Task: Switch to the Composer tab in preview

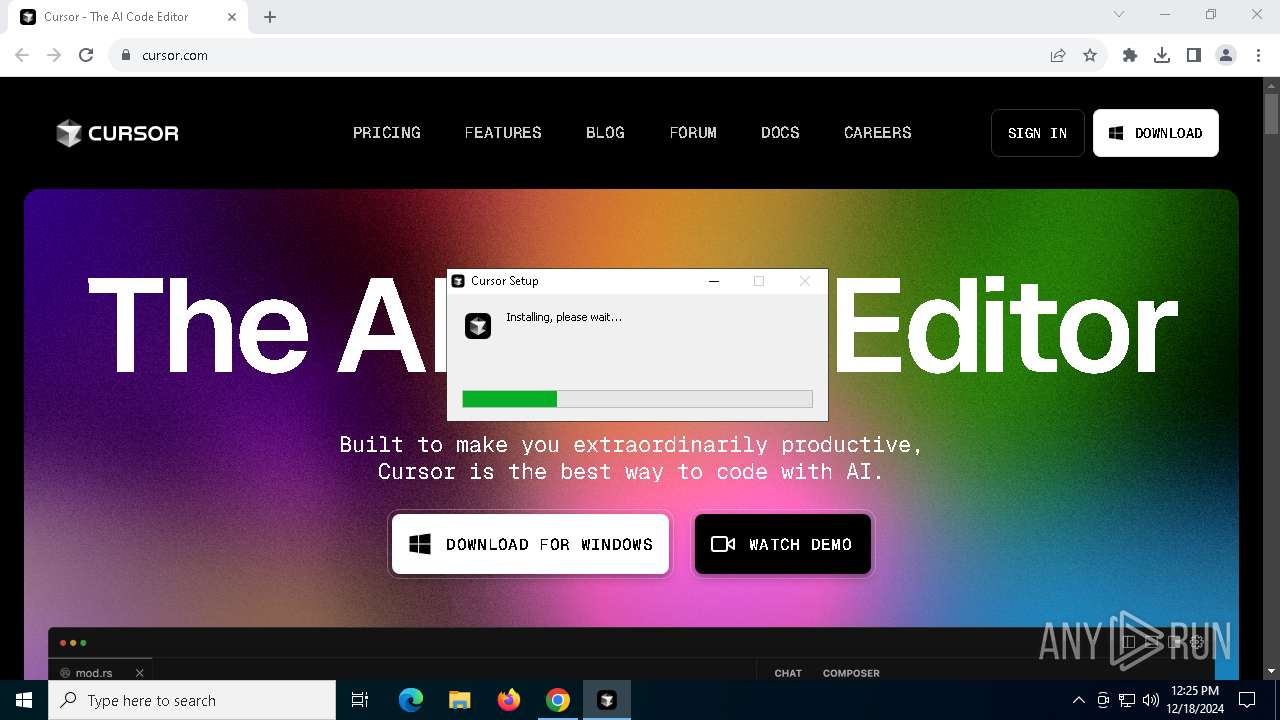Action: pos(851,673)
